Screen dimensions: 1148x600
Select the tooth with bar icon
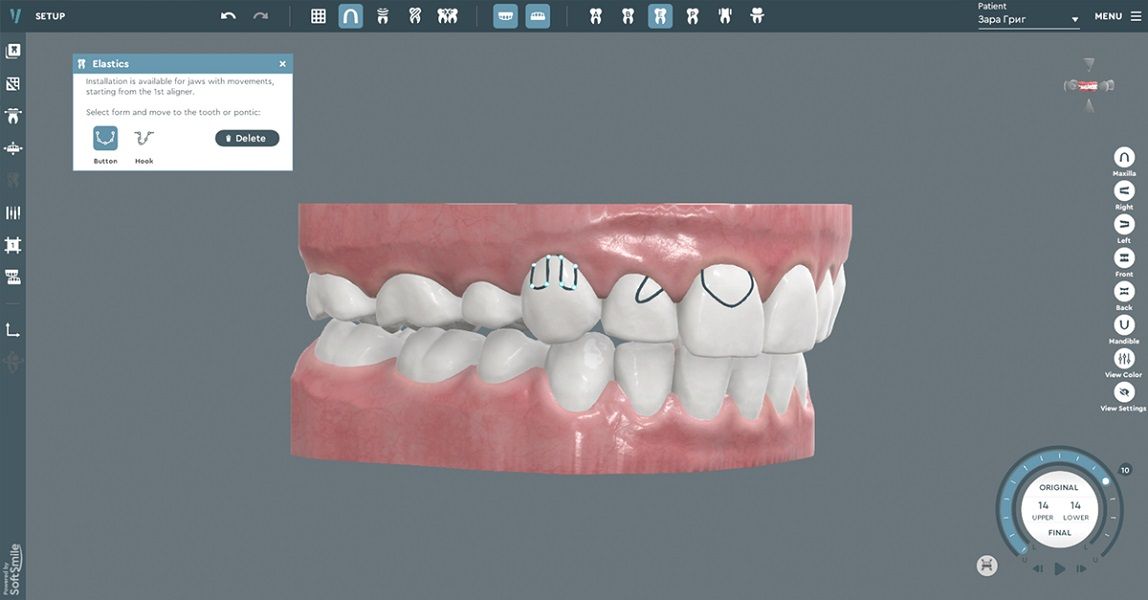coord(757,15)
